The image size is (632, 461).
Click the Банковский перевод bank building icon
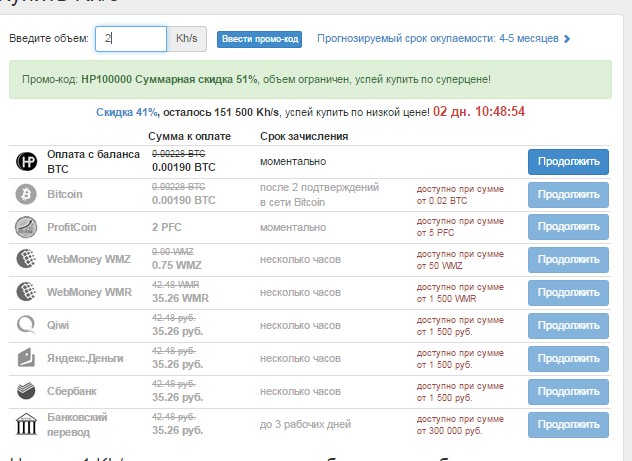click(26, 424)
